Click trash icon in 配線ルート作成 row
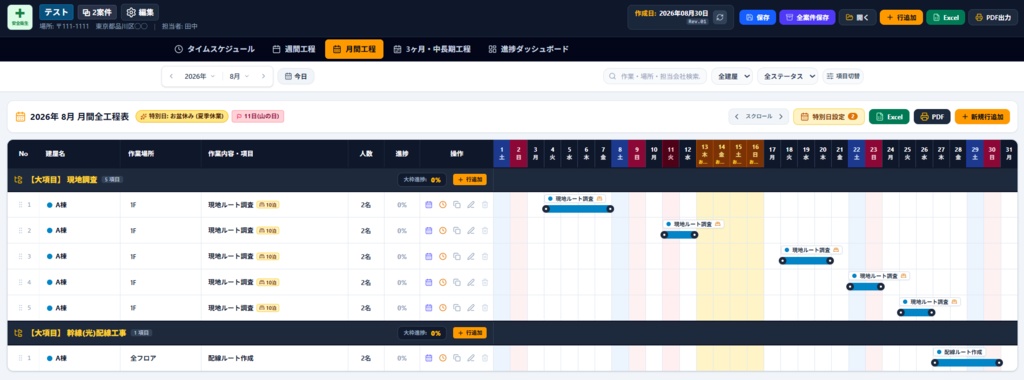 point(485,358)
